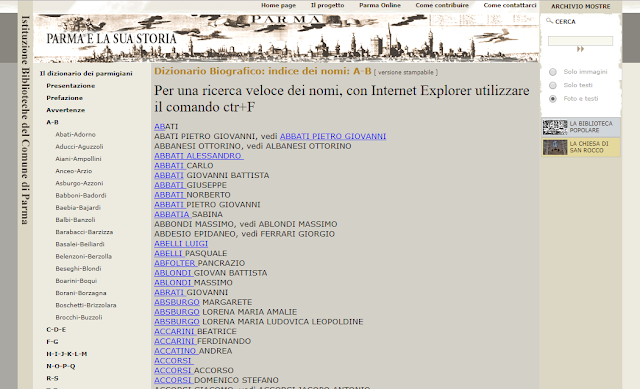
Task: Open Prefazione in the sidebar
Action: pyautogui.click(x=64, y=98)
